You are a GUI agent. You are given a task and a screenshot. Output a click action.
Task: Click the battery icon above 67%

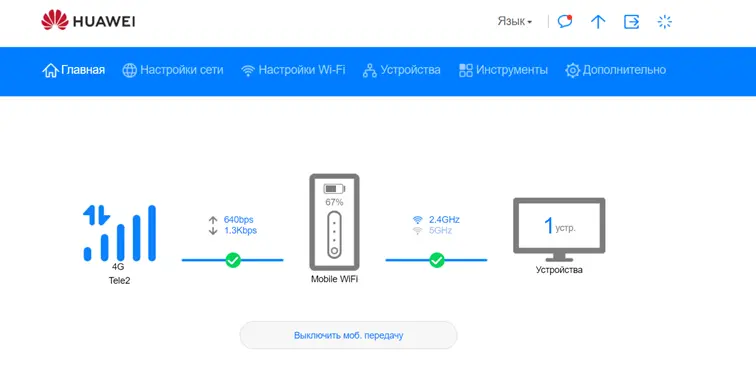tap(334, 189)
